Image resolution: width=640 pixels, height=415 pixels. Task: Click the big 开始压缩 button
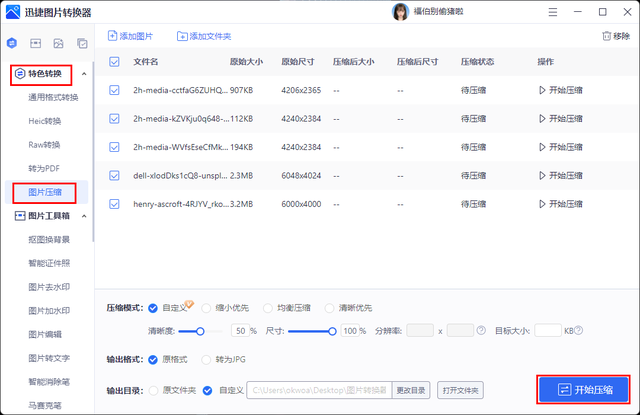click(x=583, y=390)
